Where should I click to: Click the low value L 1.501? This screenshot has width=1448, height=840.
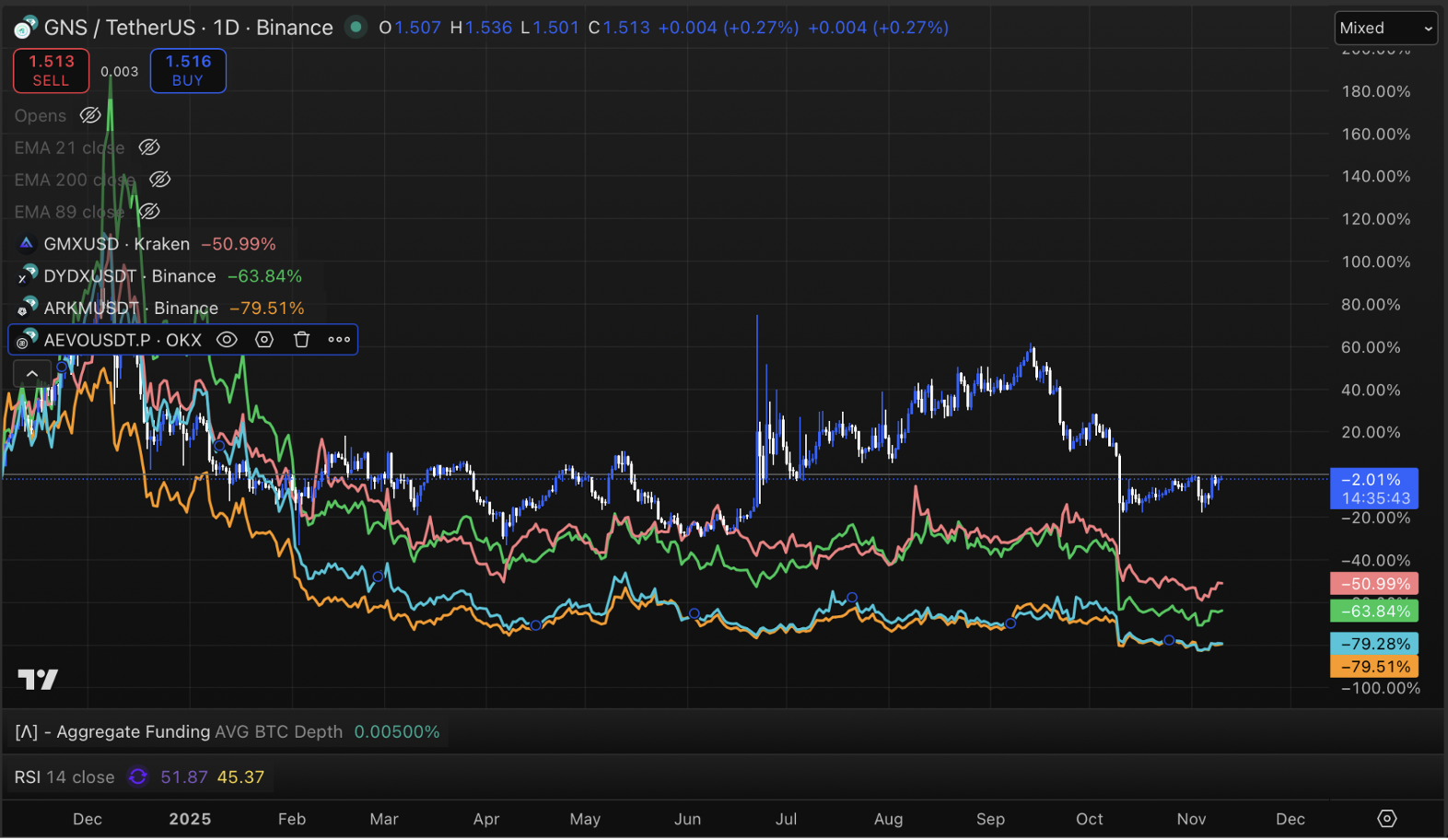click(550, 28)
